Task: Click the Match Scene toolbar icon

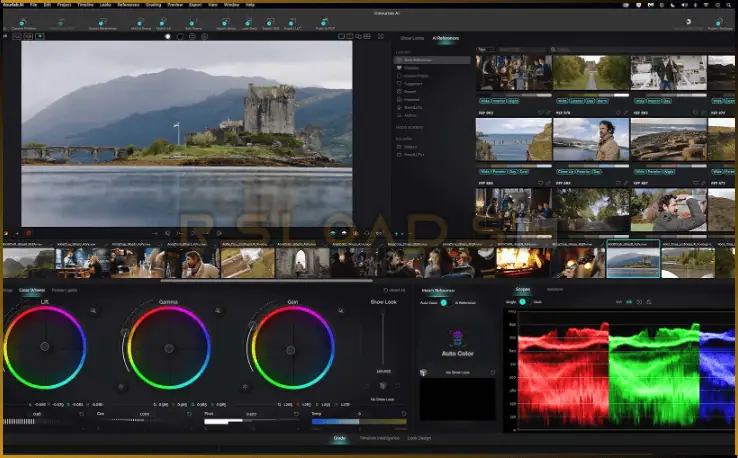Action: pos(140,23)
